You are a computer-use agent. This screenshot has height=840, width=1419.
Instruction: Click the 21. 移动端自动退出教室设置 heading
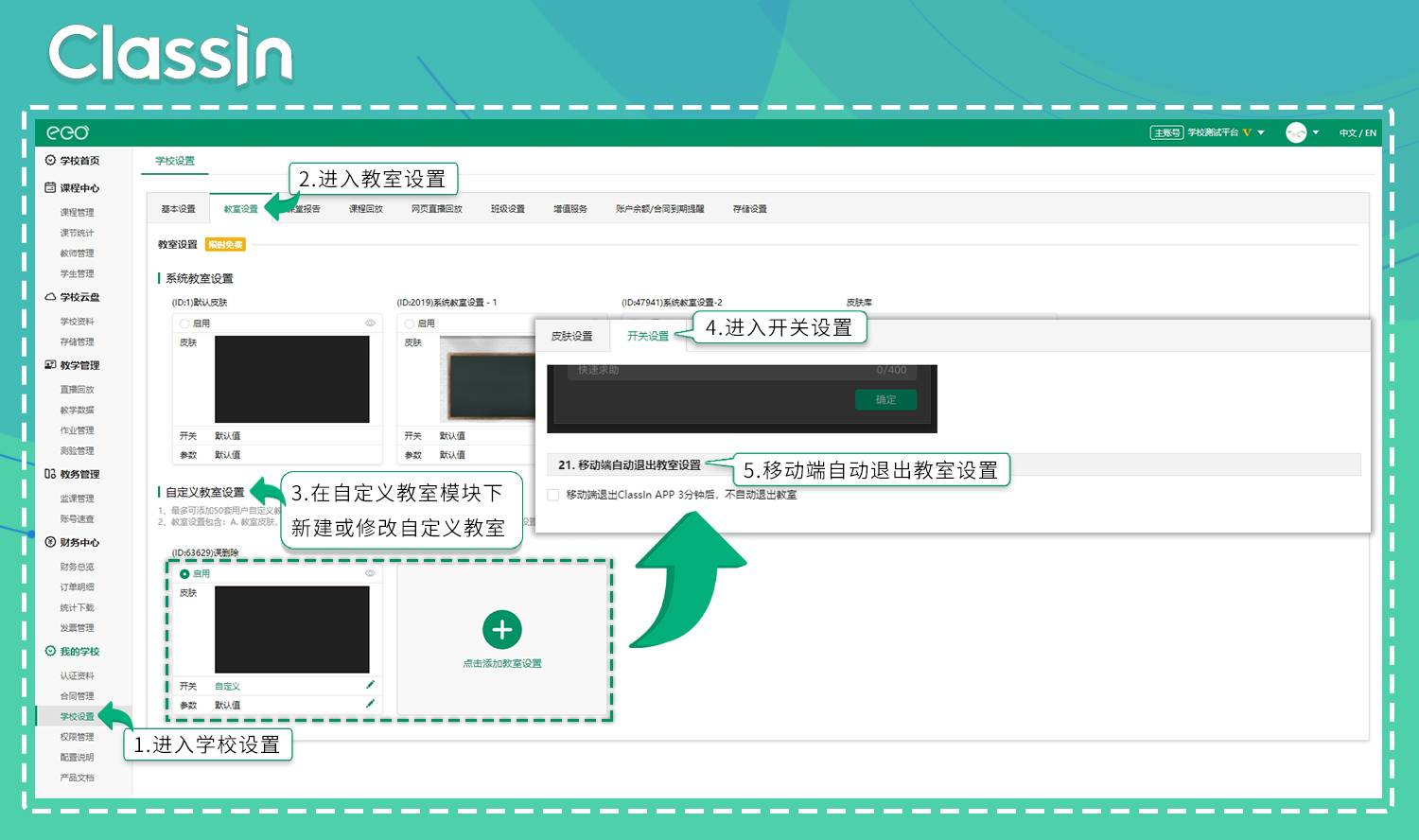[629, 464]
